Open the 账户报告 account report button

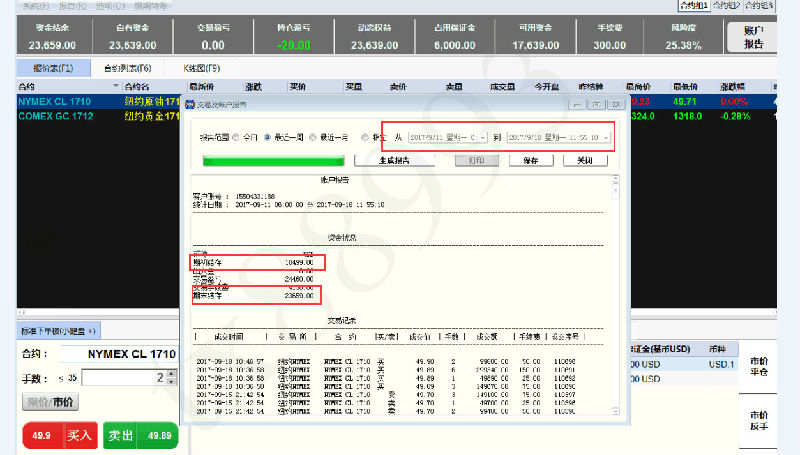(x=753, y=37)
